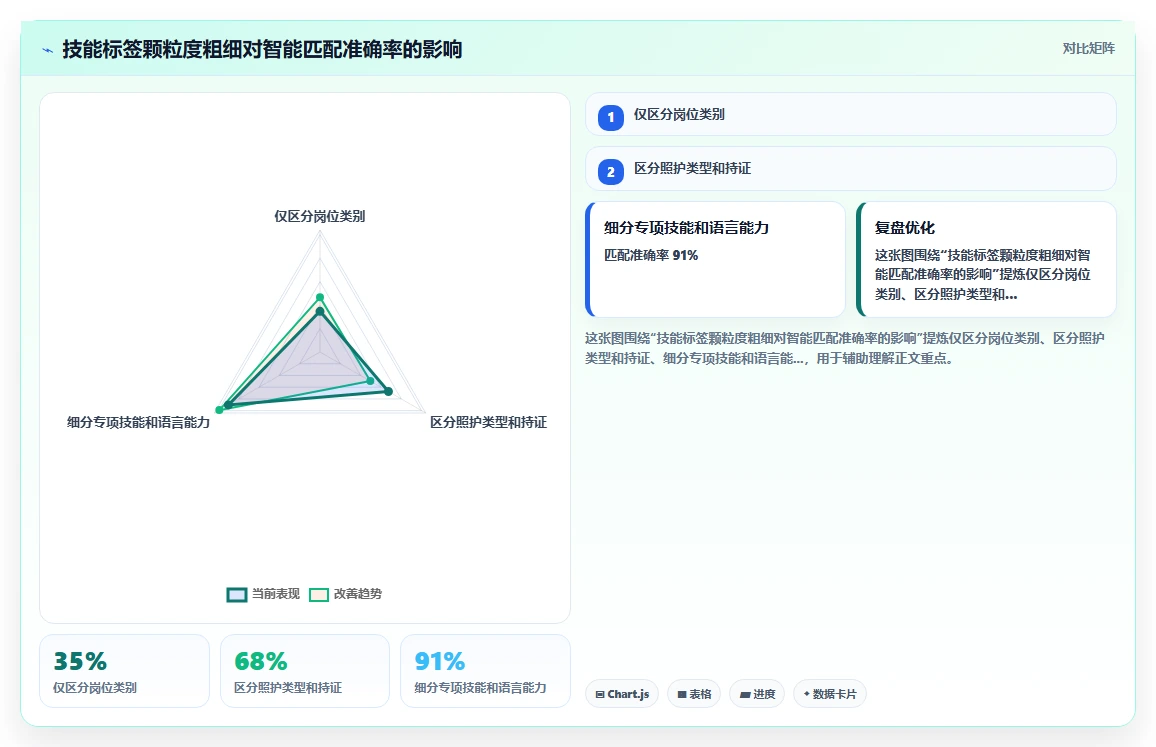Click the 仅区分岗位类别 radar axis label
The height and width of the screenshot is (747, 1156).
(x=319, y=216)
